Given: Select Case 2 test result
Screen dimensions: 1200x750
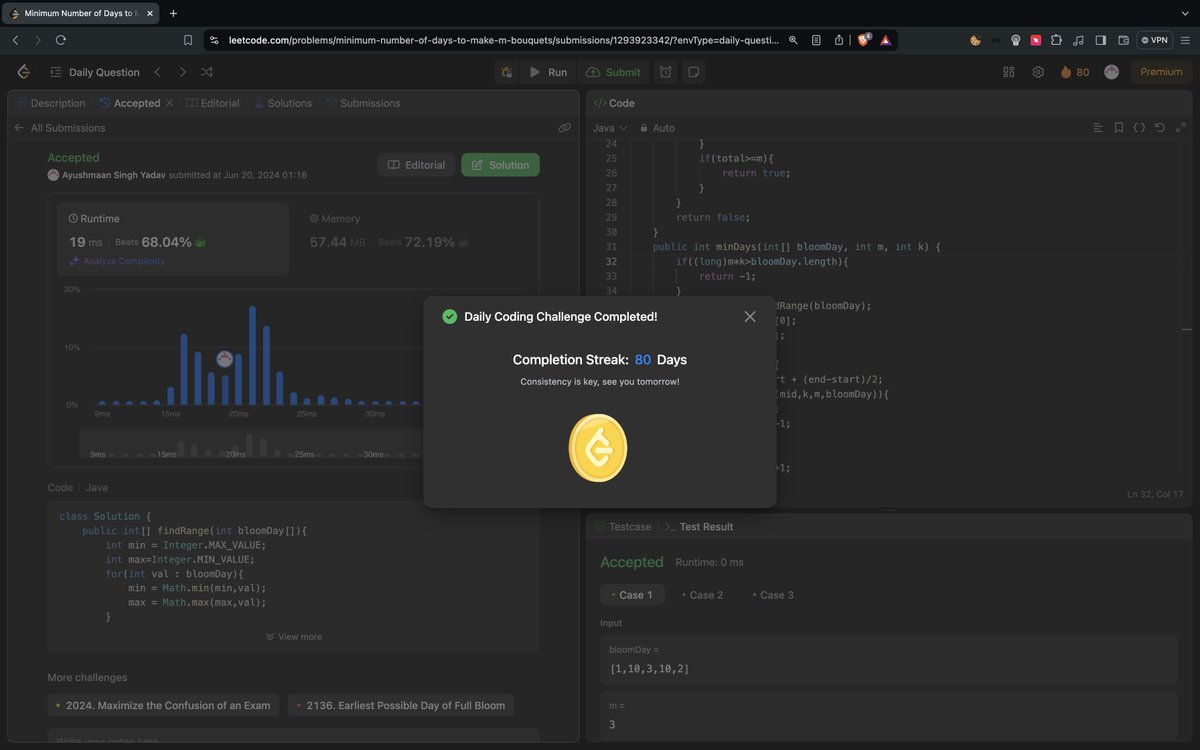Looking at the screenshot, I should (703, 595).
